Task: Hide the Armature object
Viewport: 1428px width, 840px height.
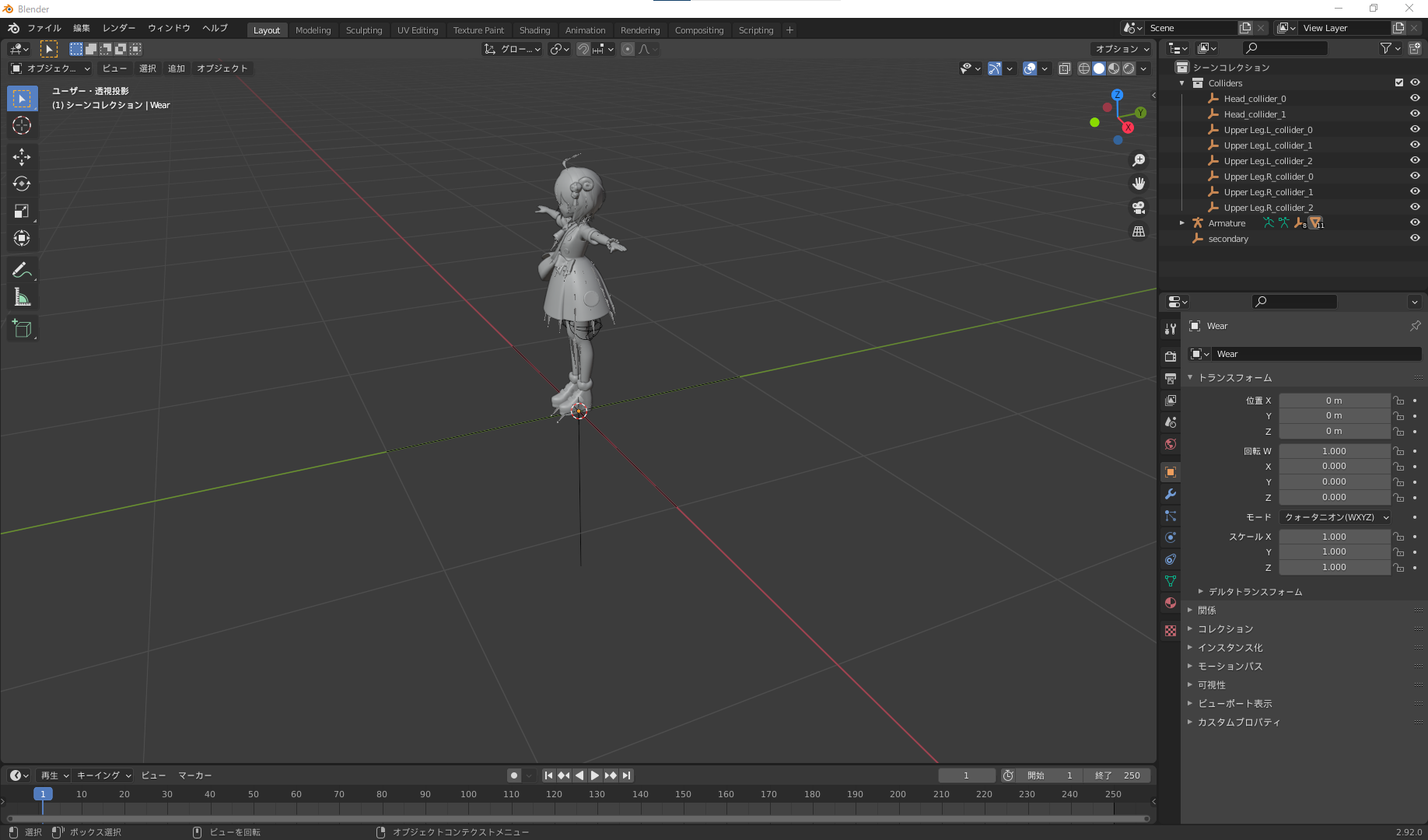Action: click(1415, 223)
